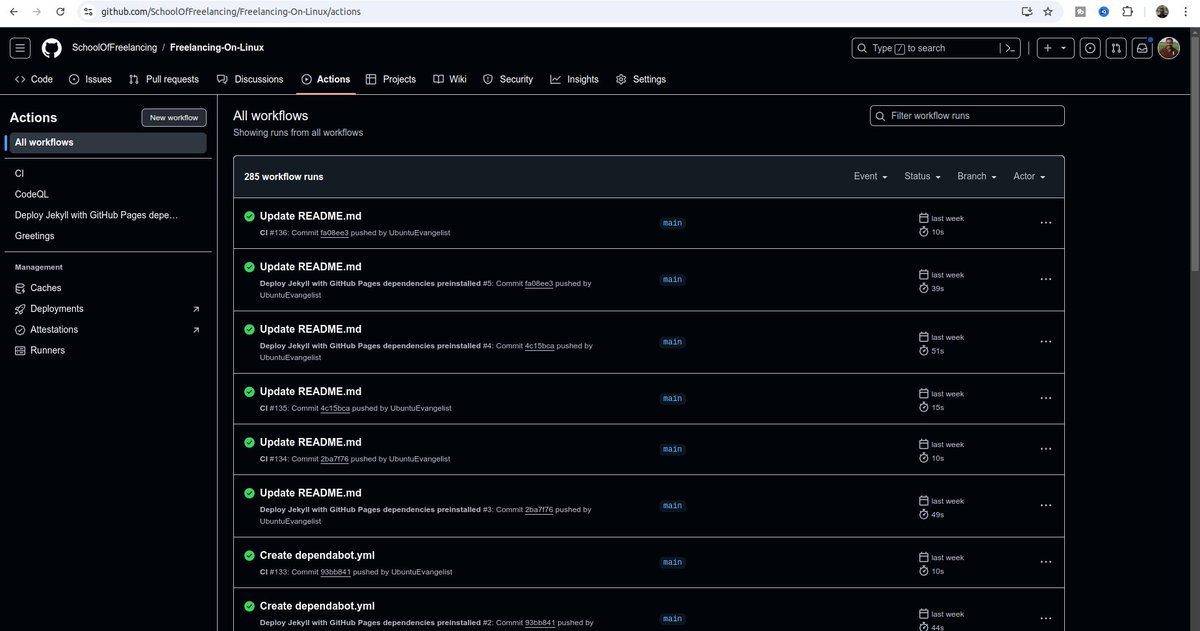Image resolution: width=1200 pixels, height=631 pixels.
Task: Focus the Filter workflow runs field
Action: click(967, 116)
